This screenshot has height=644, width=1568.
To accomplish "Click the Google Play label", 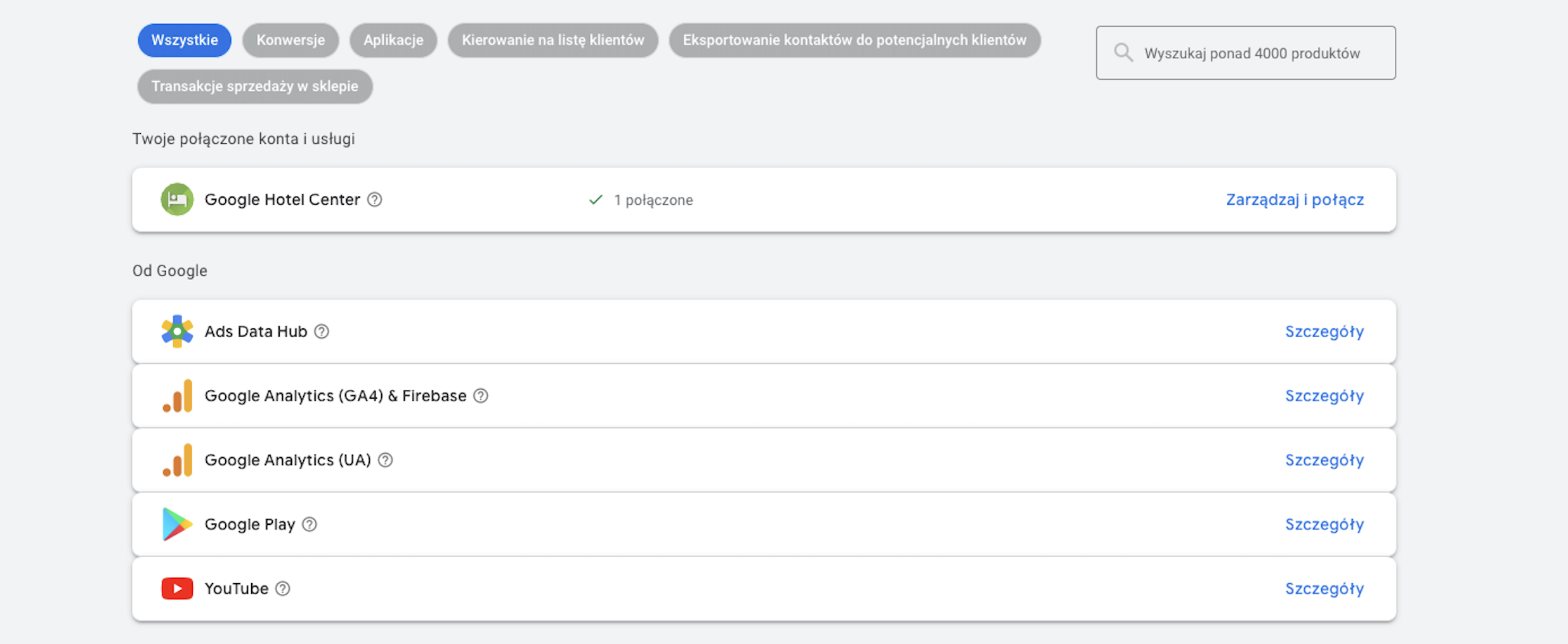I will pyautogui.click(x=250, y=524).
